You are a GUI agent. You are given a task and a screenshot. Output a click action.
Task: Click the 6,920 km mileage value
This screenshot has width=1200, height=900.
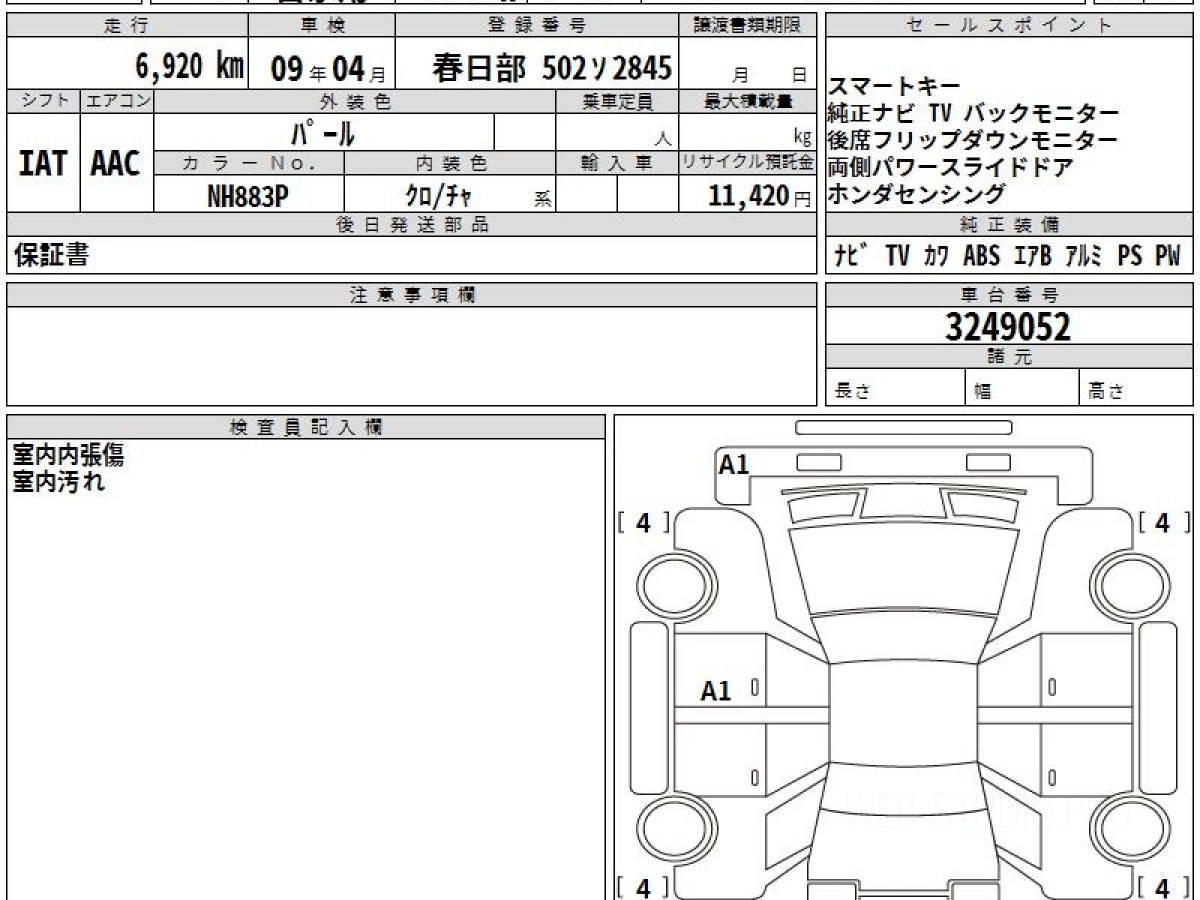(x=190, y=67)
